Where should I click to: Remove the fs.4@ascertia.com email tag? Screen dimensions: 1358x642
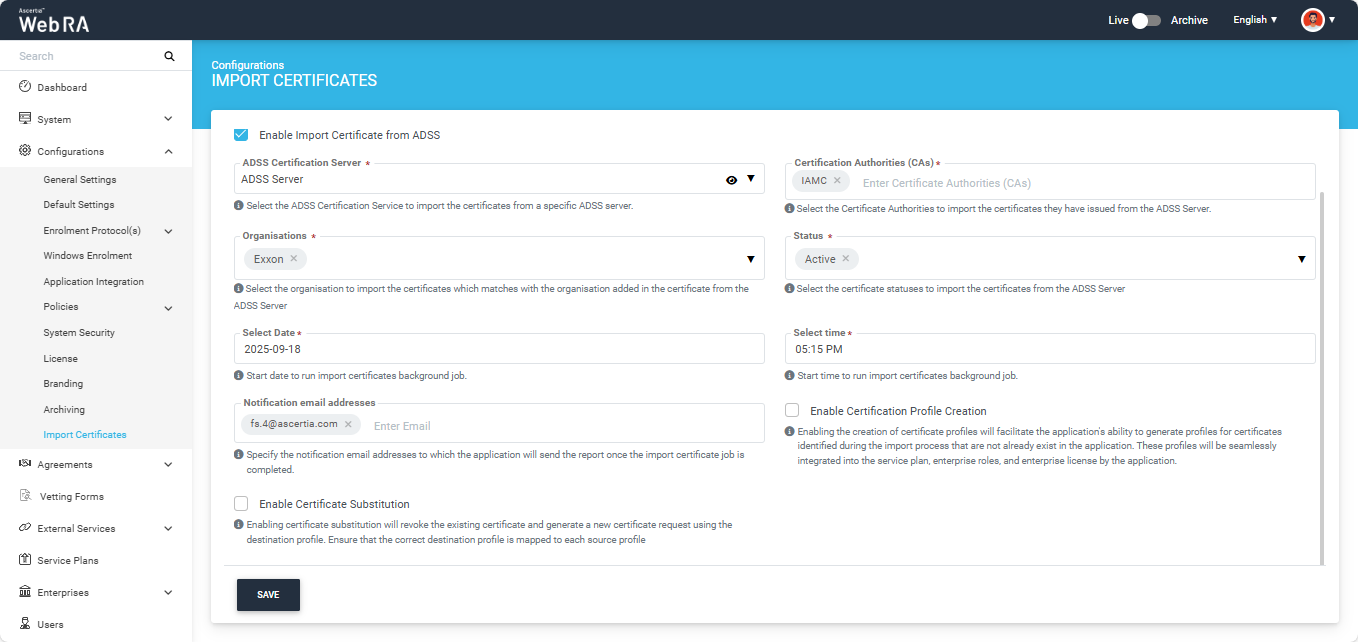348,424
